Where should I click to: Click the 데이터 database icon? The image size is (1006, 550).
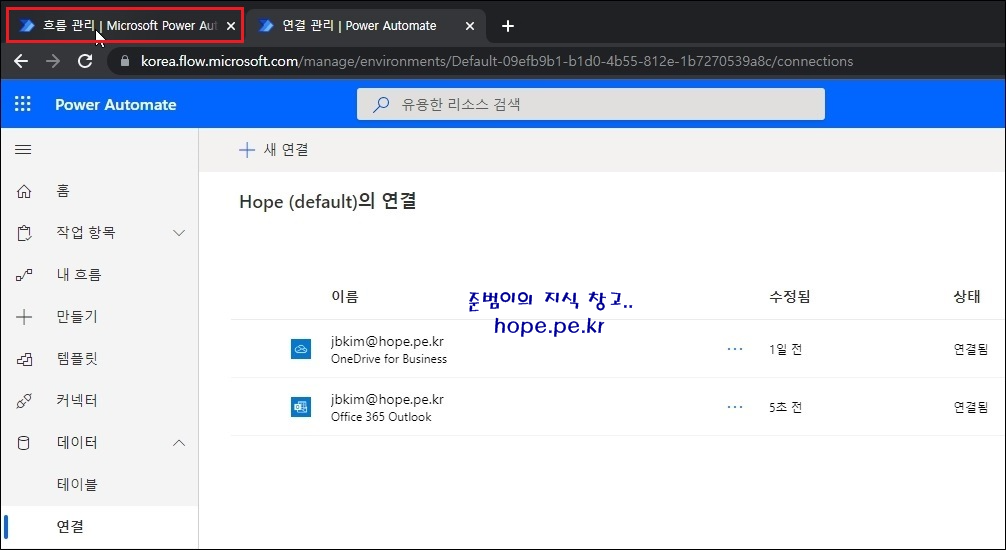[x=24, y=443]
